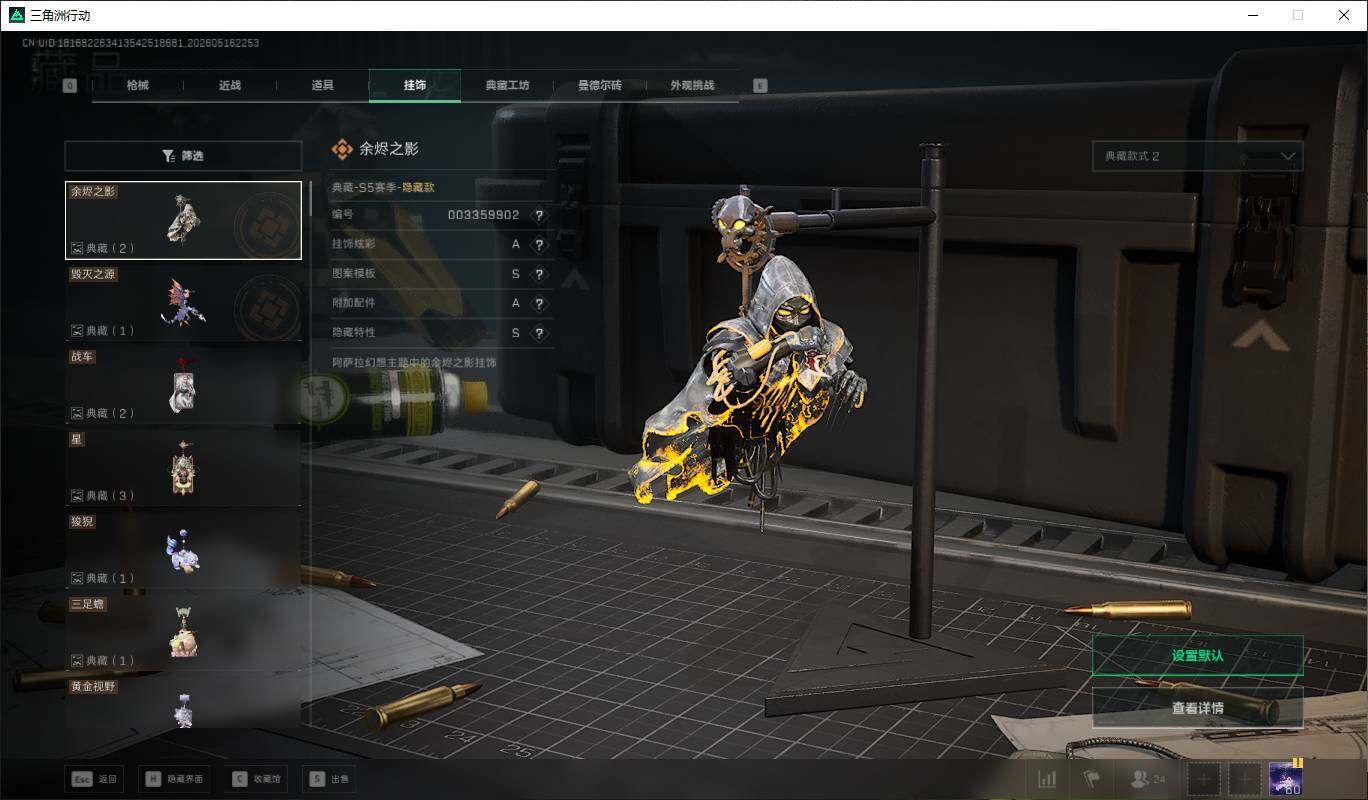Open the friends list icon showing 24

tap(1147, 779)
